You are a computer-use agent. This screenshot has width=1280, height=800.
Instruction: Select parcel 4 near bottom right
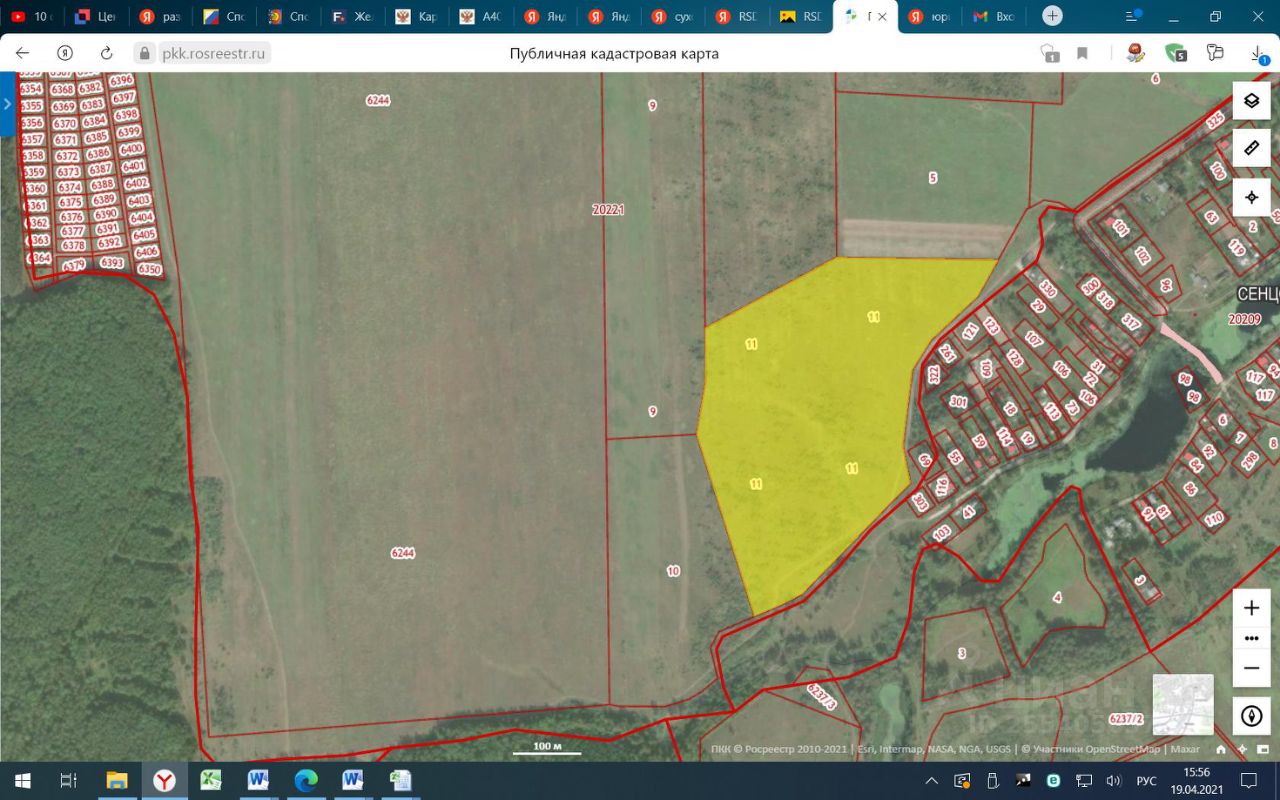point(1057,598)
